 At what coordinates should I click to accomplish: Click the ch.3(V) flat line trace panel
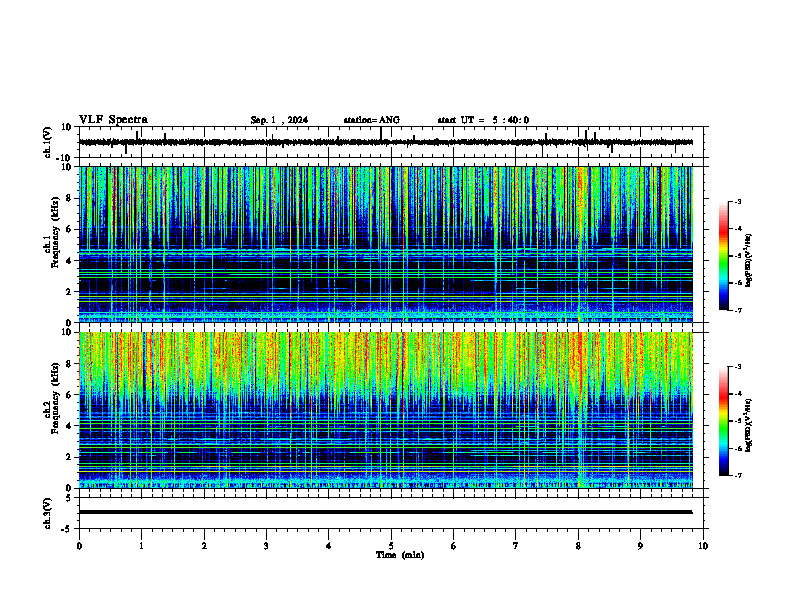tap(393, 513)
